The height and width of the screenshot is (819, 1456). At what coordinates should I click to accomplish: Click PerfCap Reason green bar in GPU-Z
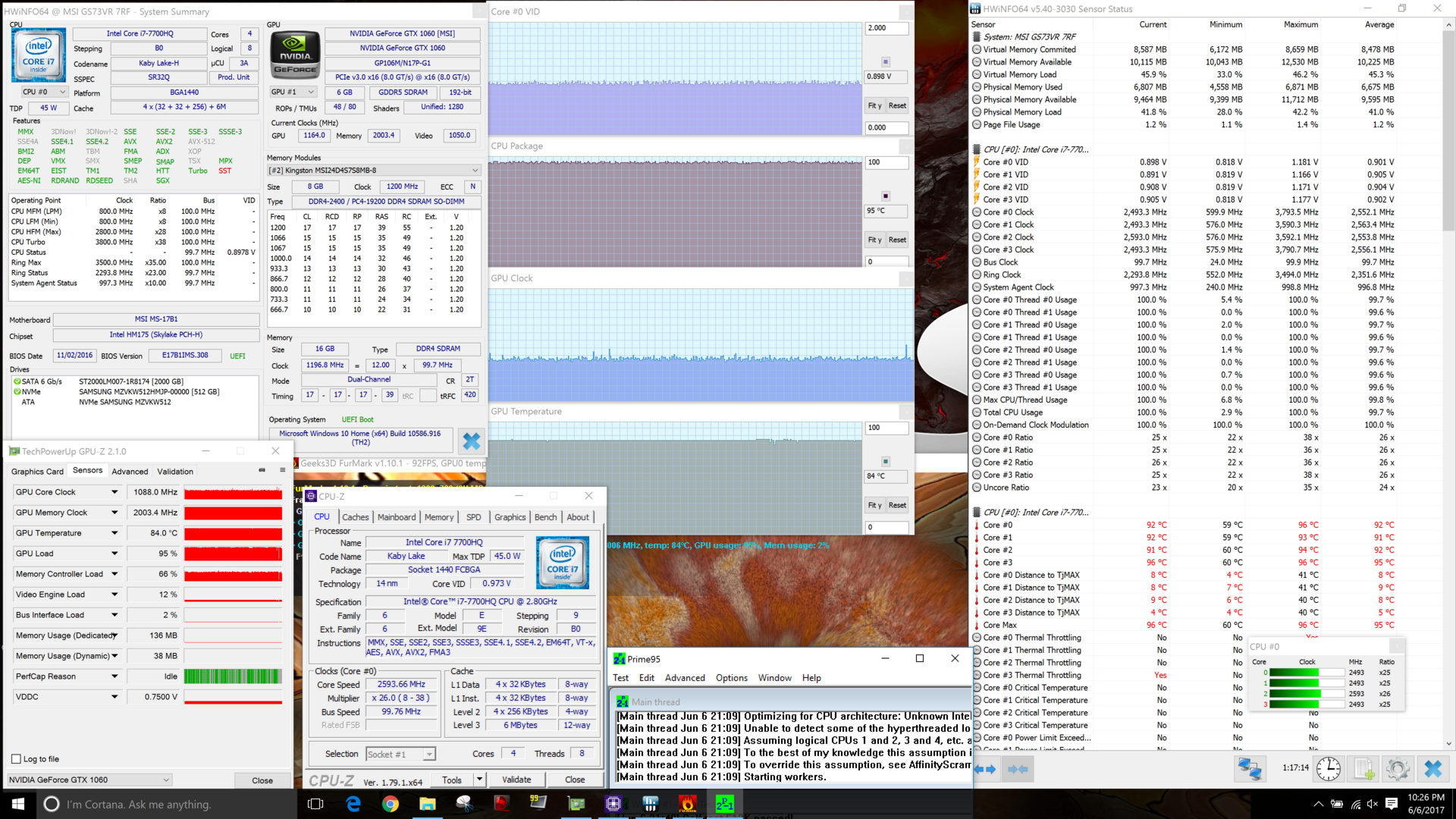(233, 676)
